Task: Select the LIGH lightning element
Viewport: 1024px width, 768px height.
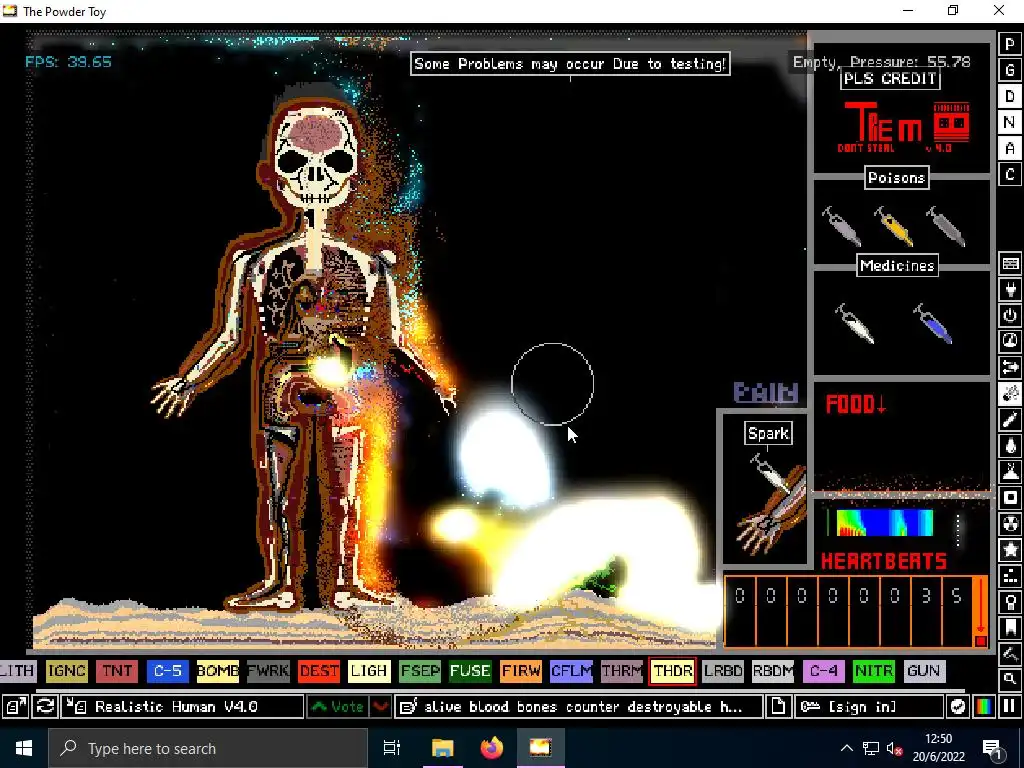Action: point(369,671)
